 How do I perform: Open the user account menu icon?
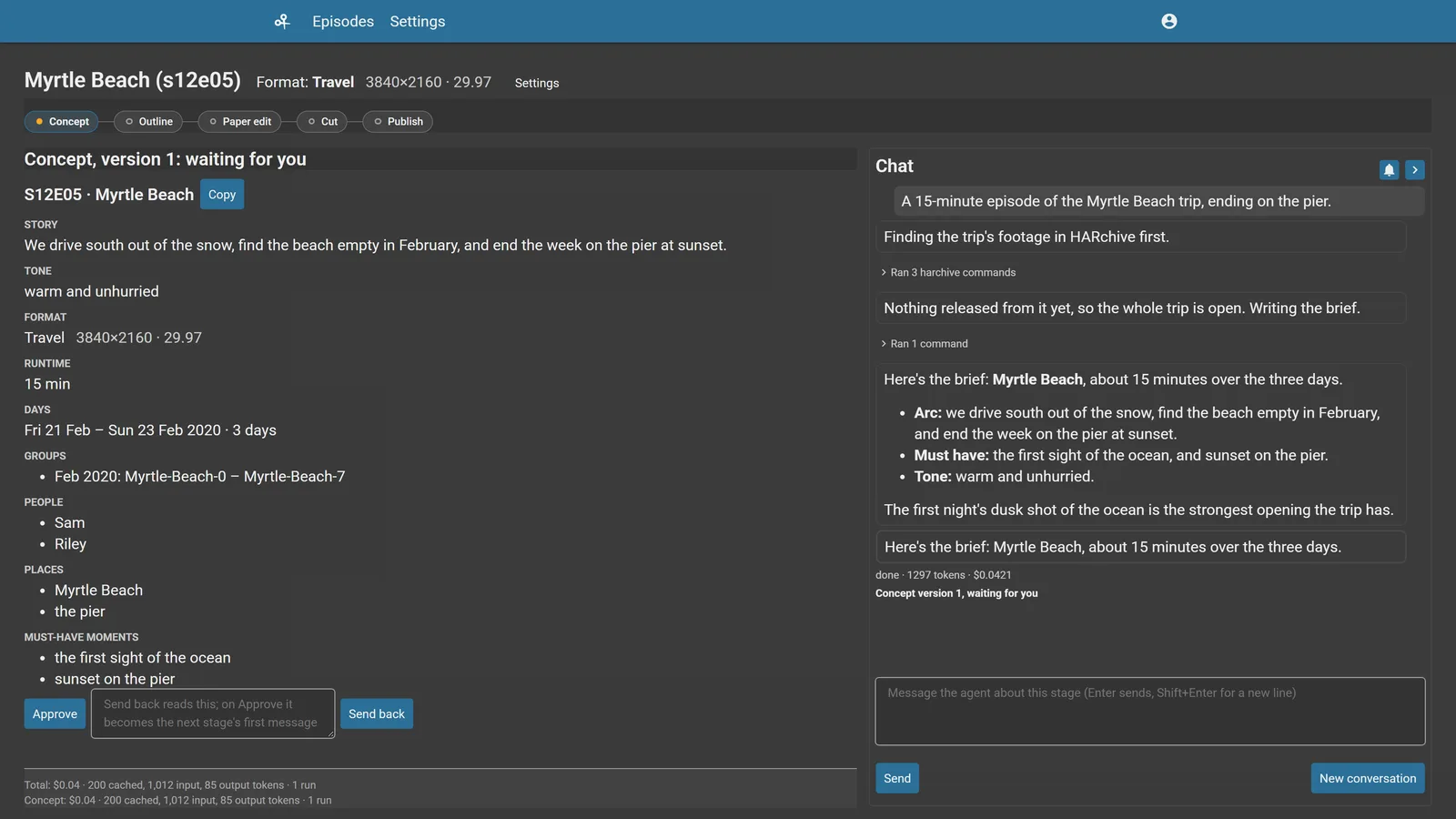coord(1169,21)
